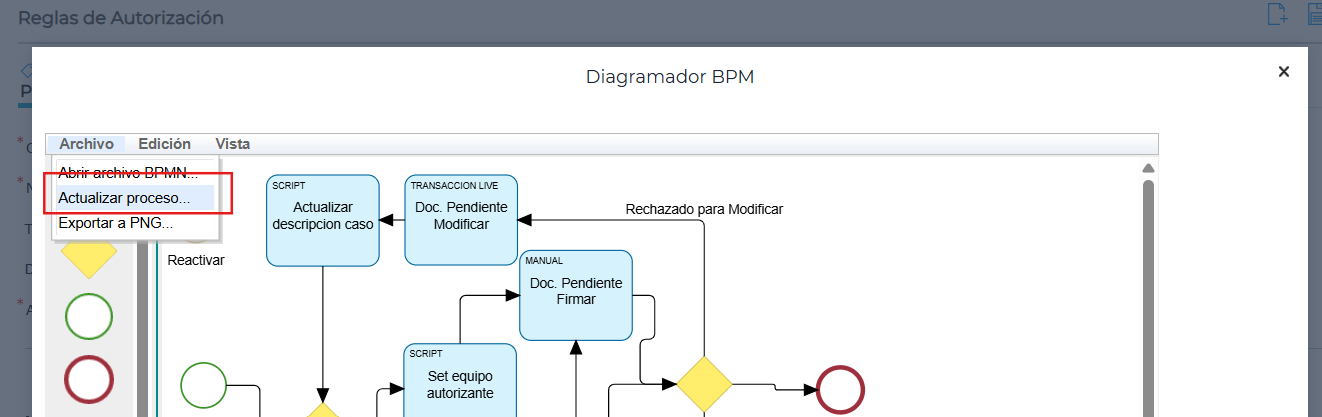Choose Exportar a PNG… menu entry
The height and width of the screenshot is (417, 1322).
click(x=134, y=223)
